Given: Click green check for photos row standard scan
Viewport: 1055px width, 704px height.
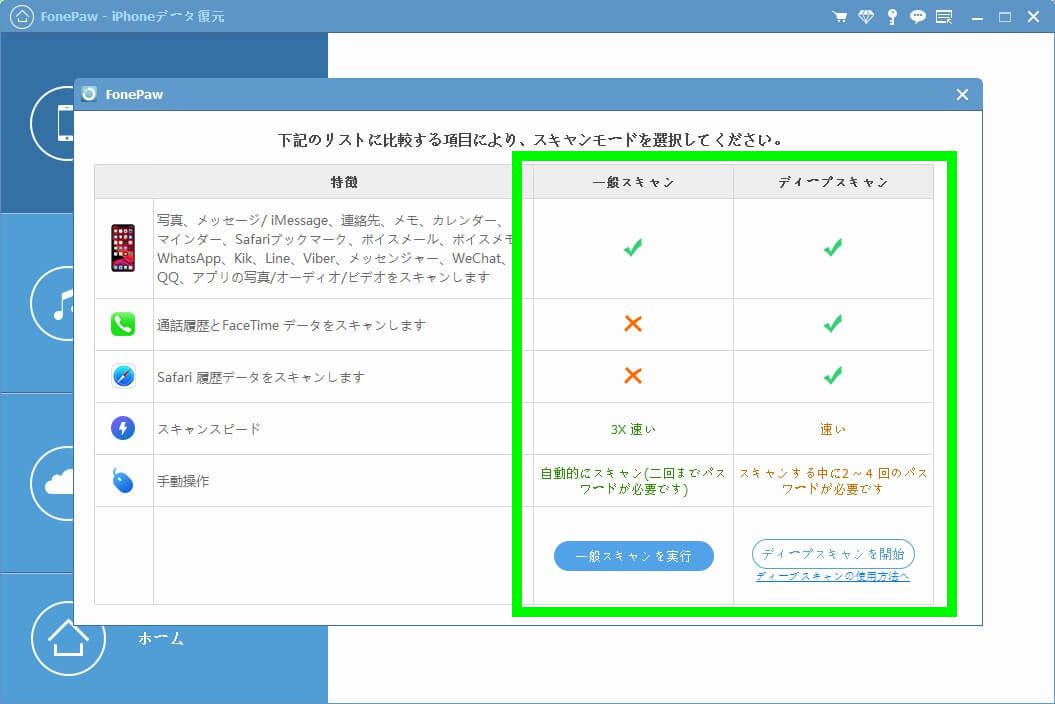Looking at the screenshot, I should click(633, 248).
